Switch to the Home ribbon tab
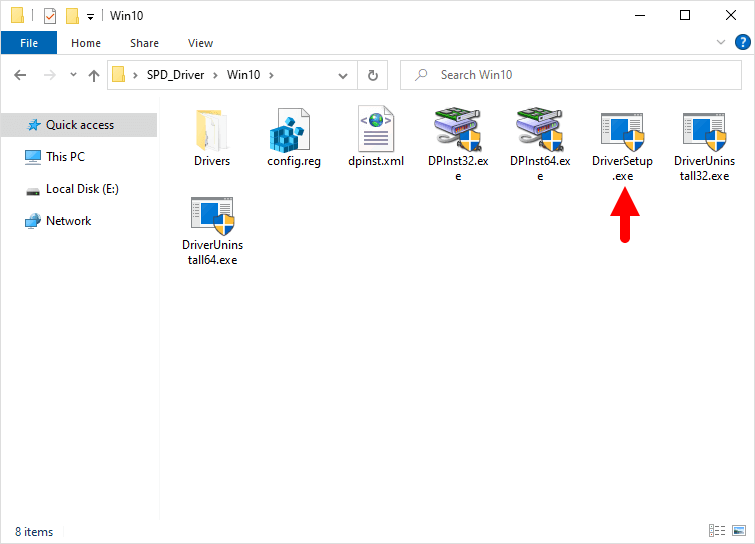This screenshot has height=544, width=755. 86,43
